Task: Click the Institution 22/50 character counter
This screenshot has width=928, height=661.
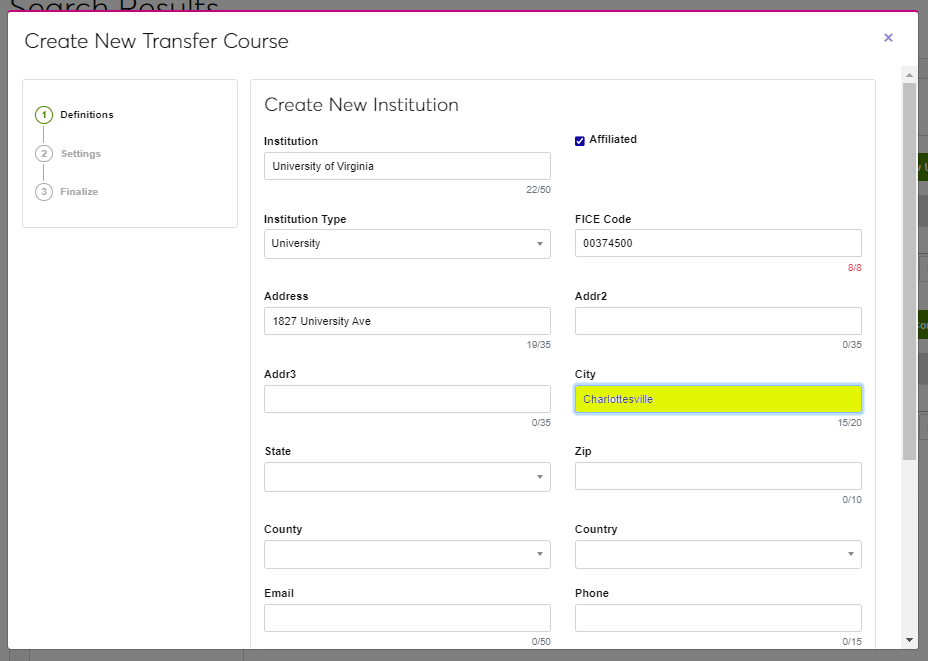Action: click(x=538, y=190)
